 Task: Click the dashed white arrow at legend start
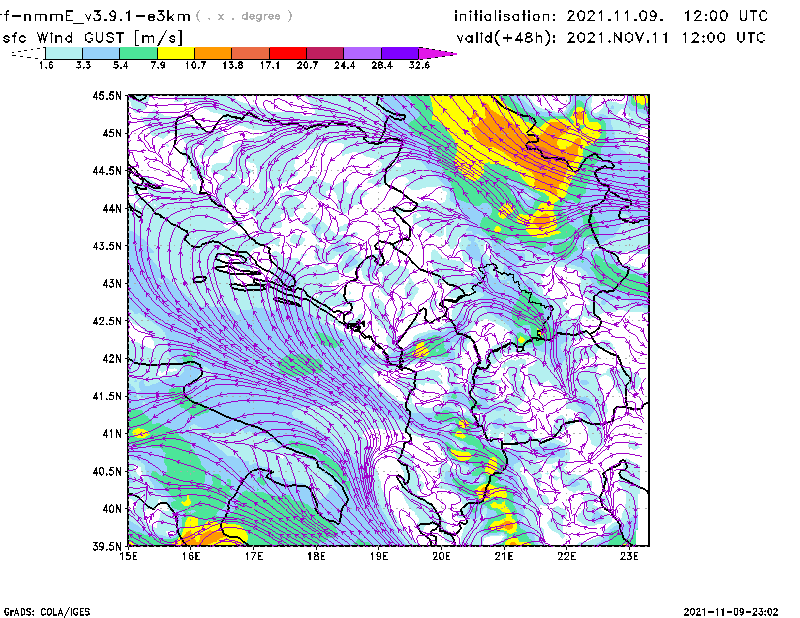pos(28,53)
